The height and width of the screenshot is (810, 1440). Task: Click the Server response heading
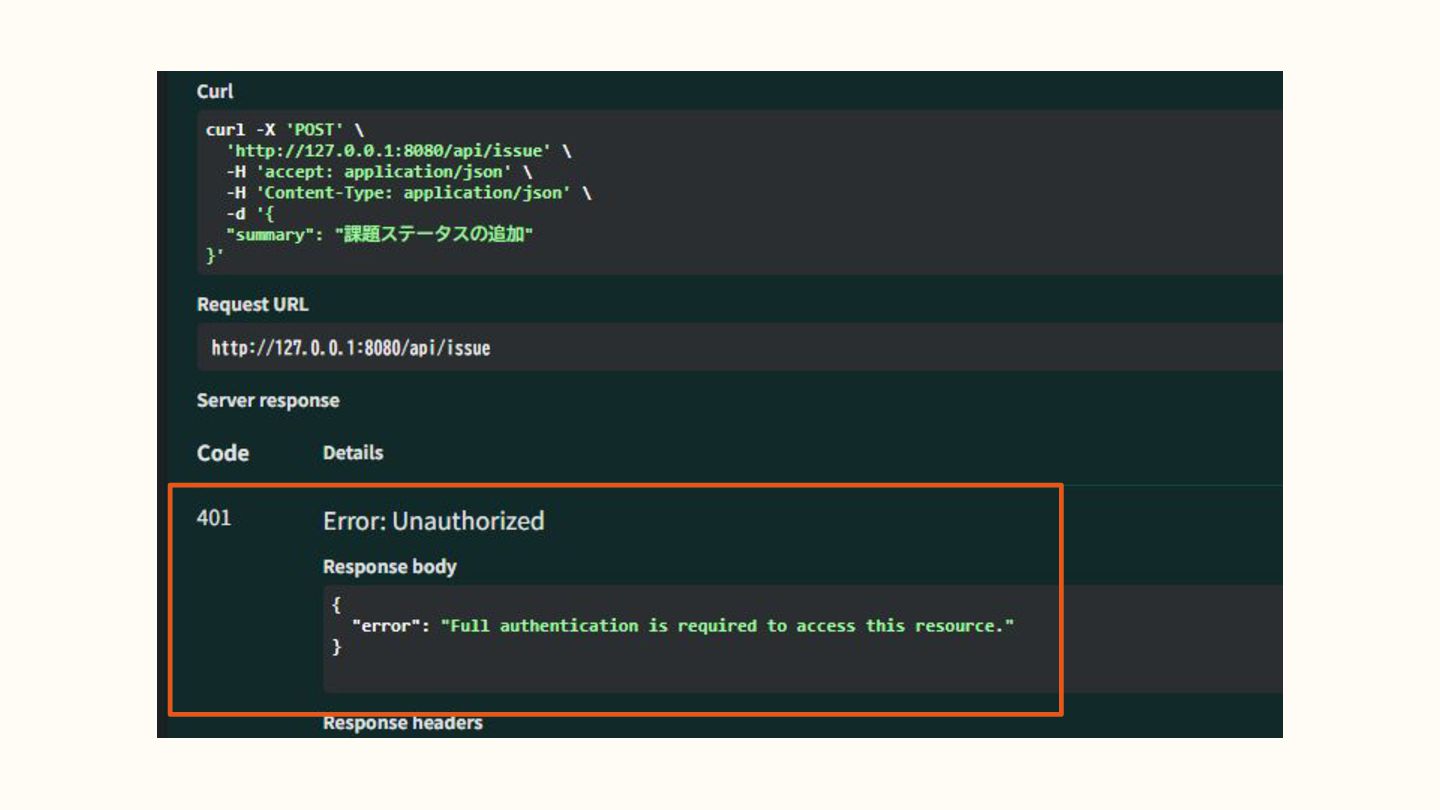pyautogui.click(x=268, y=401)
